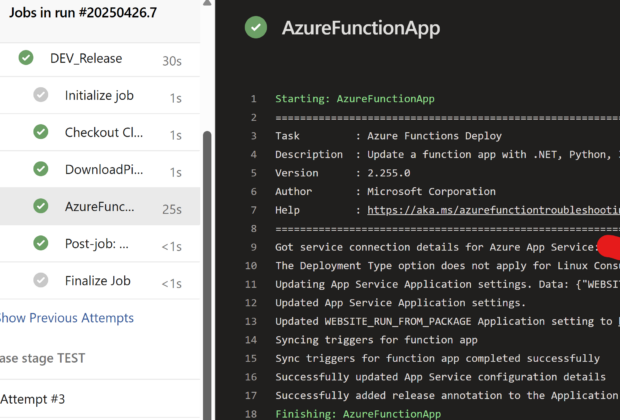This screenshot has height=420, width=620.
Task: Click log line 'Author : Microsoft Corporation'
Action: tap(385, 191)
